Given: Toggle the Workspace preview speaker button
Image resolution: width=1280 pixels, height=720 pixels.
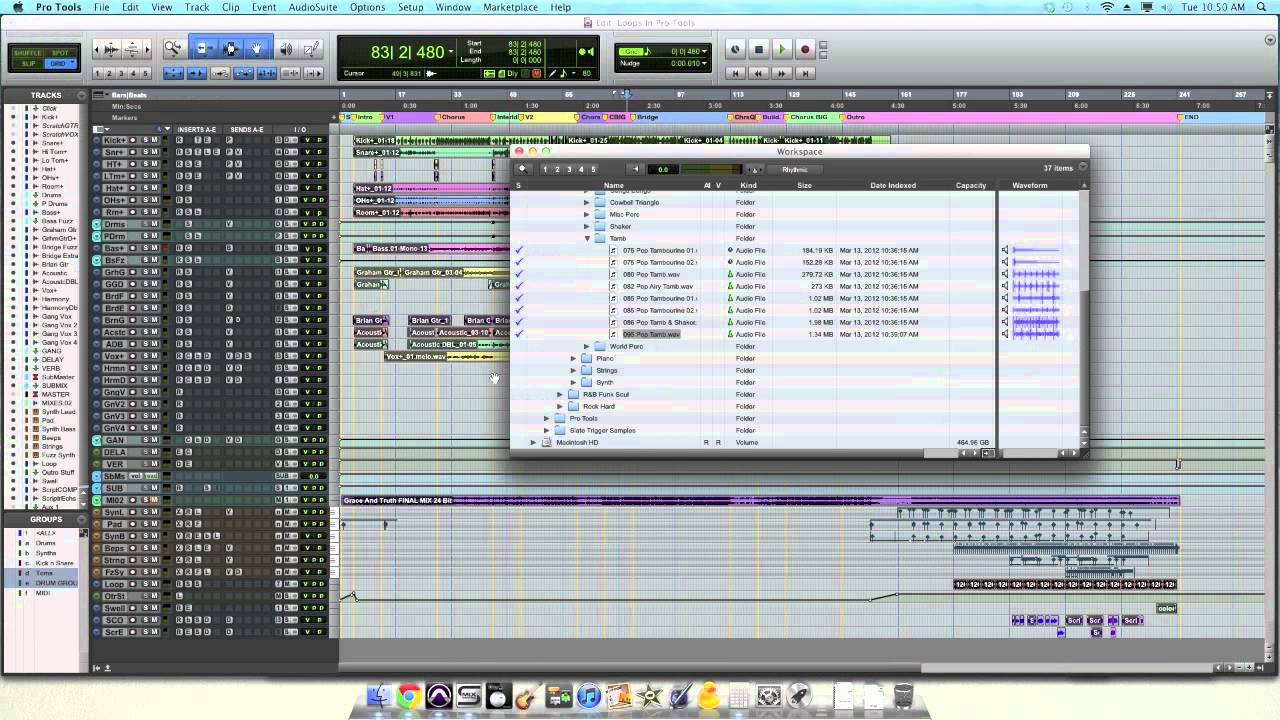Looking at the screenshot, I should (x=635, y=169).
